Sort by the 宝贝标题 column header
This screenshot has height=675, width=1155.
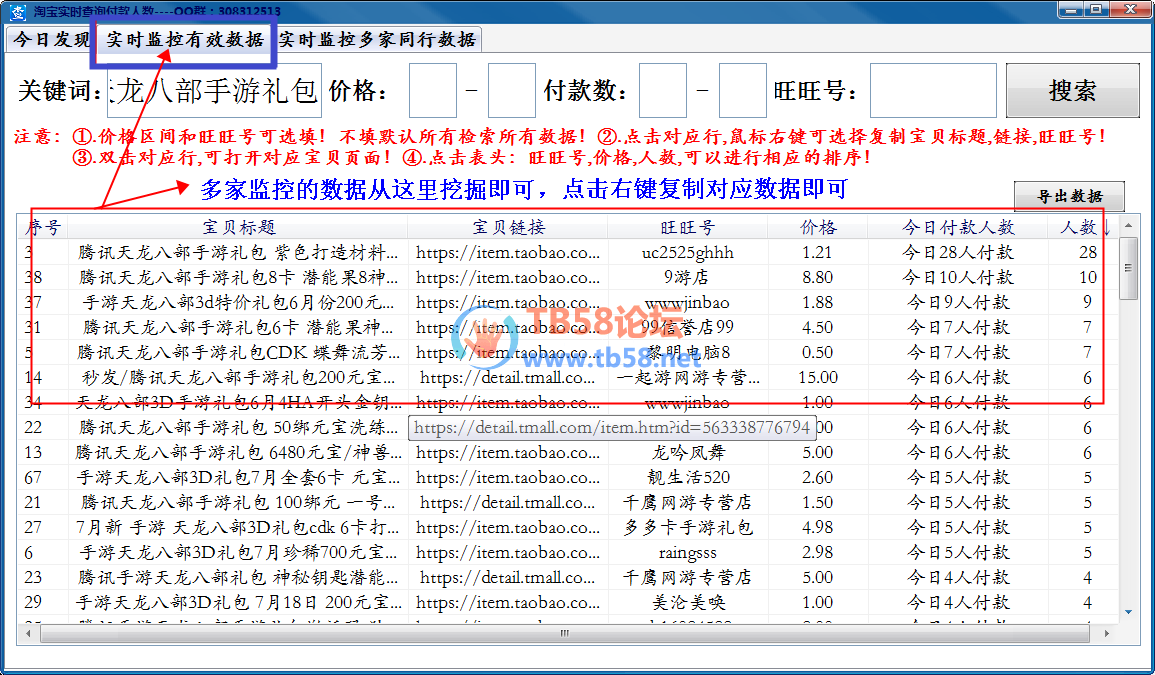click(238, 227)
